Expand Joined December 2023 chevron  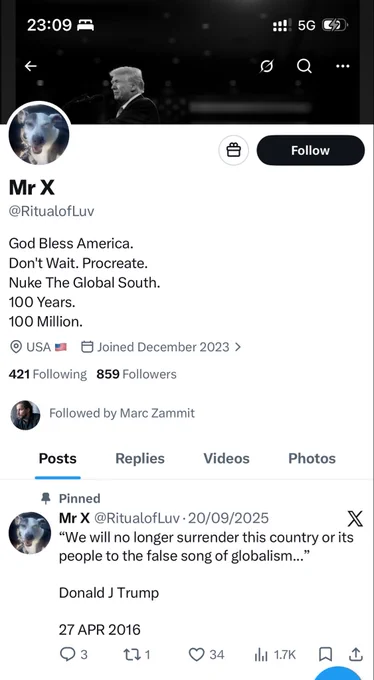tap(238, 347)
